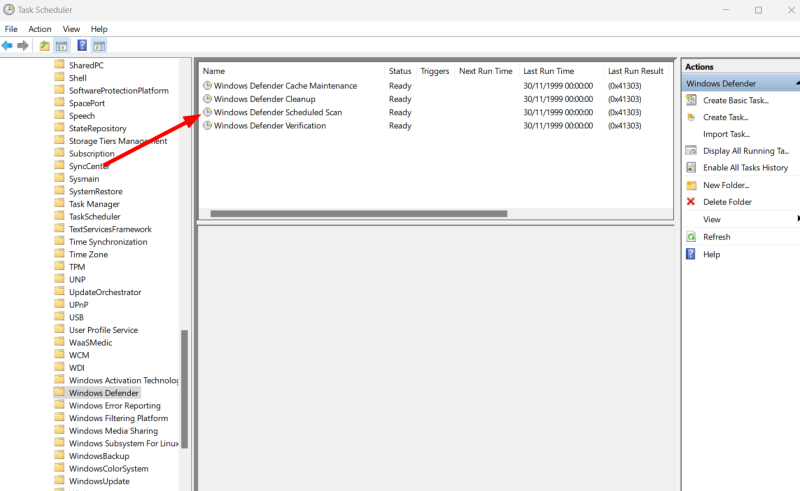Click Refresh action text
The width and height of the screenshot is (800, 491).
pos(717,237)
